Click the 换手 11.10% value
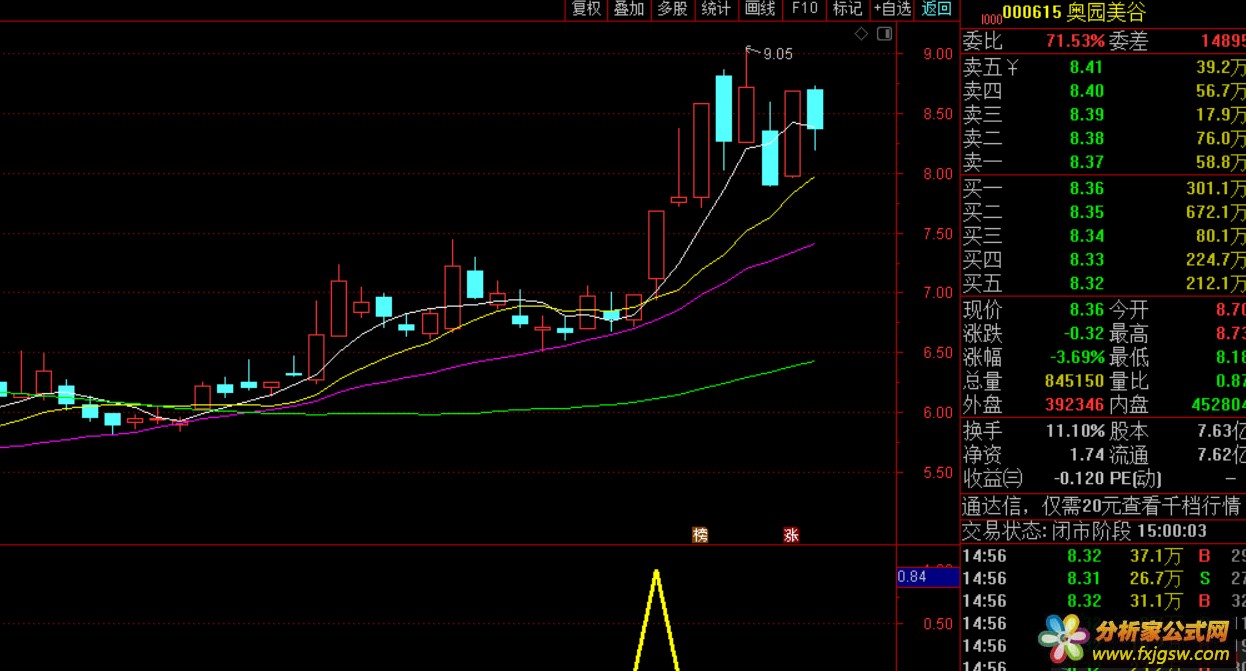Viewport: 1246px width, 671px height. (1077, 431)
